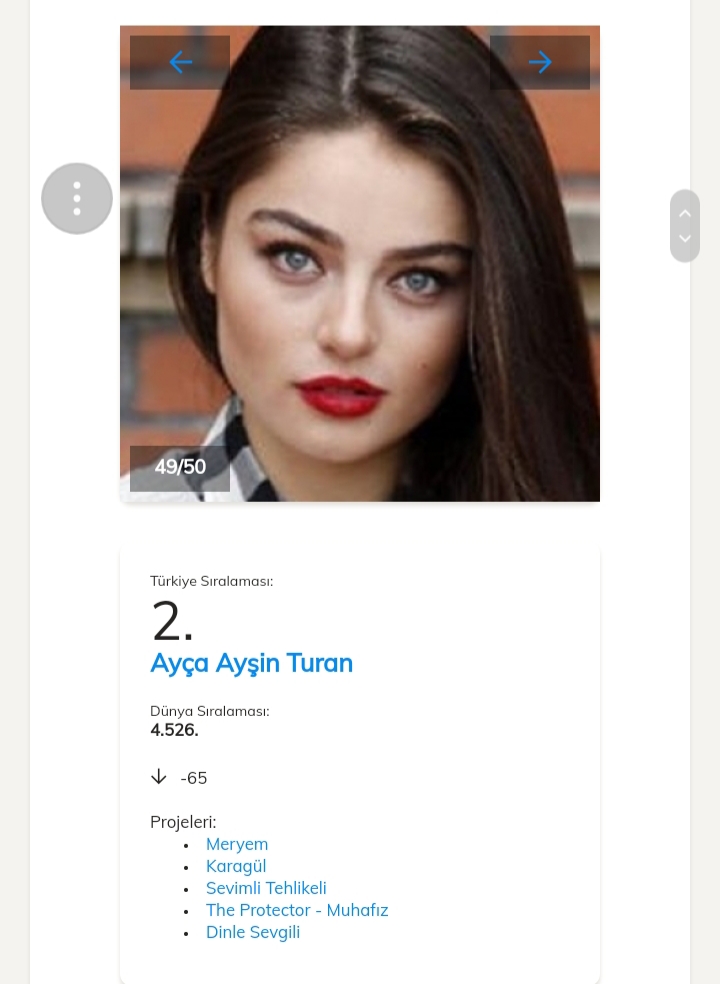Click the portrait photo in the gallery

coord(360,270)
